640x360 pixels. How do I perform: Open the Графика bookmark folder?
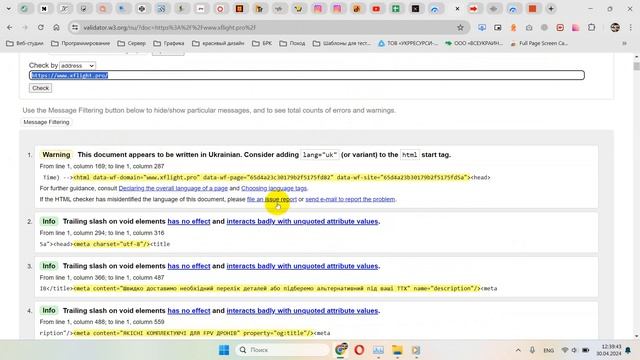[169, 43]
